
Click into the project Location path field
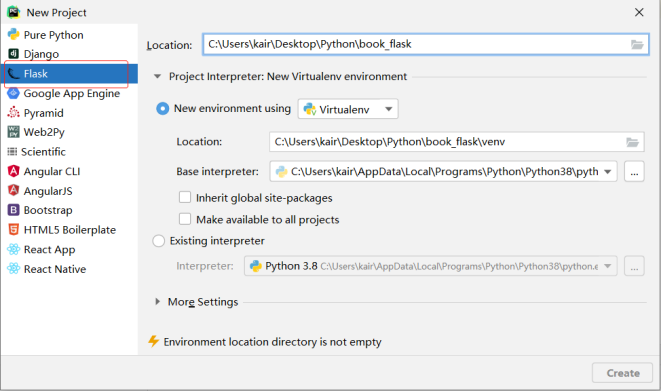click(x=425, y=44)
